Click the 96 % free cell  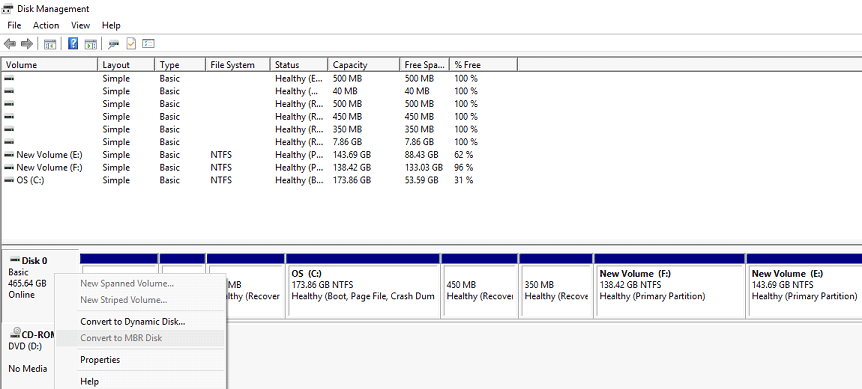coord(463,168)
